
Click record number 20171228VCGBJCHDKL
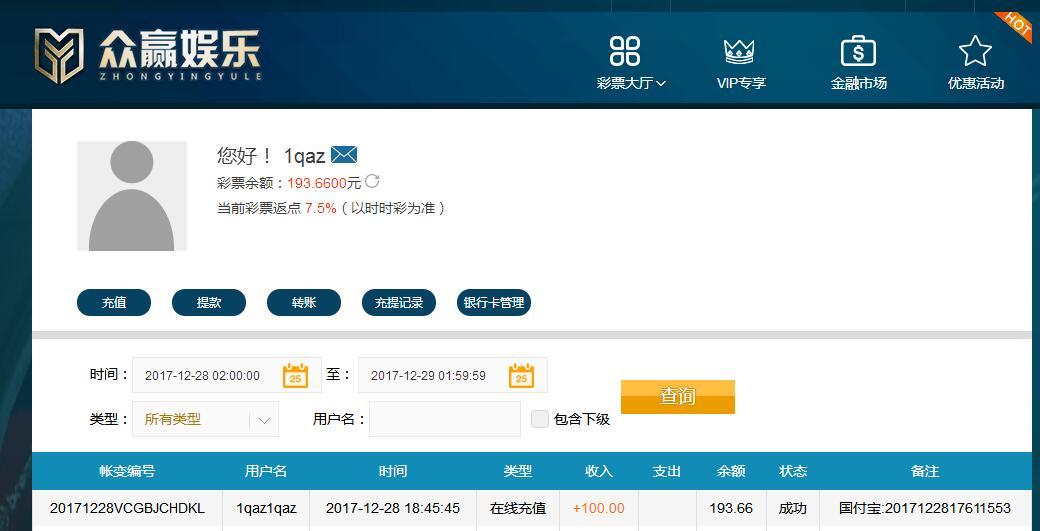[x=127, y=508]
